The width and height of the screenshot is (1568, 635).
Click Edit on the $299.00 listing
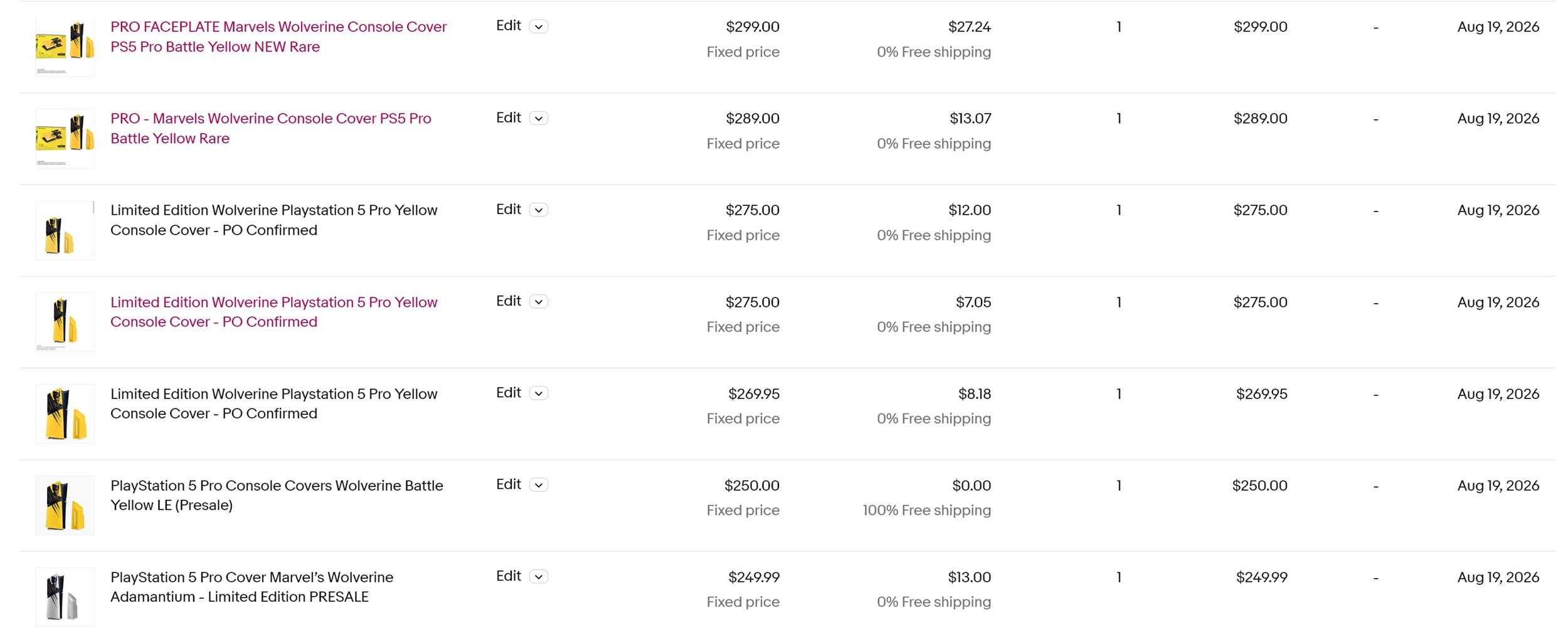coord(509,26)
